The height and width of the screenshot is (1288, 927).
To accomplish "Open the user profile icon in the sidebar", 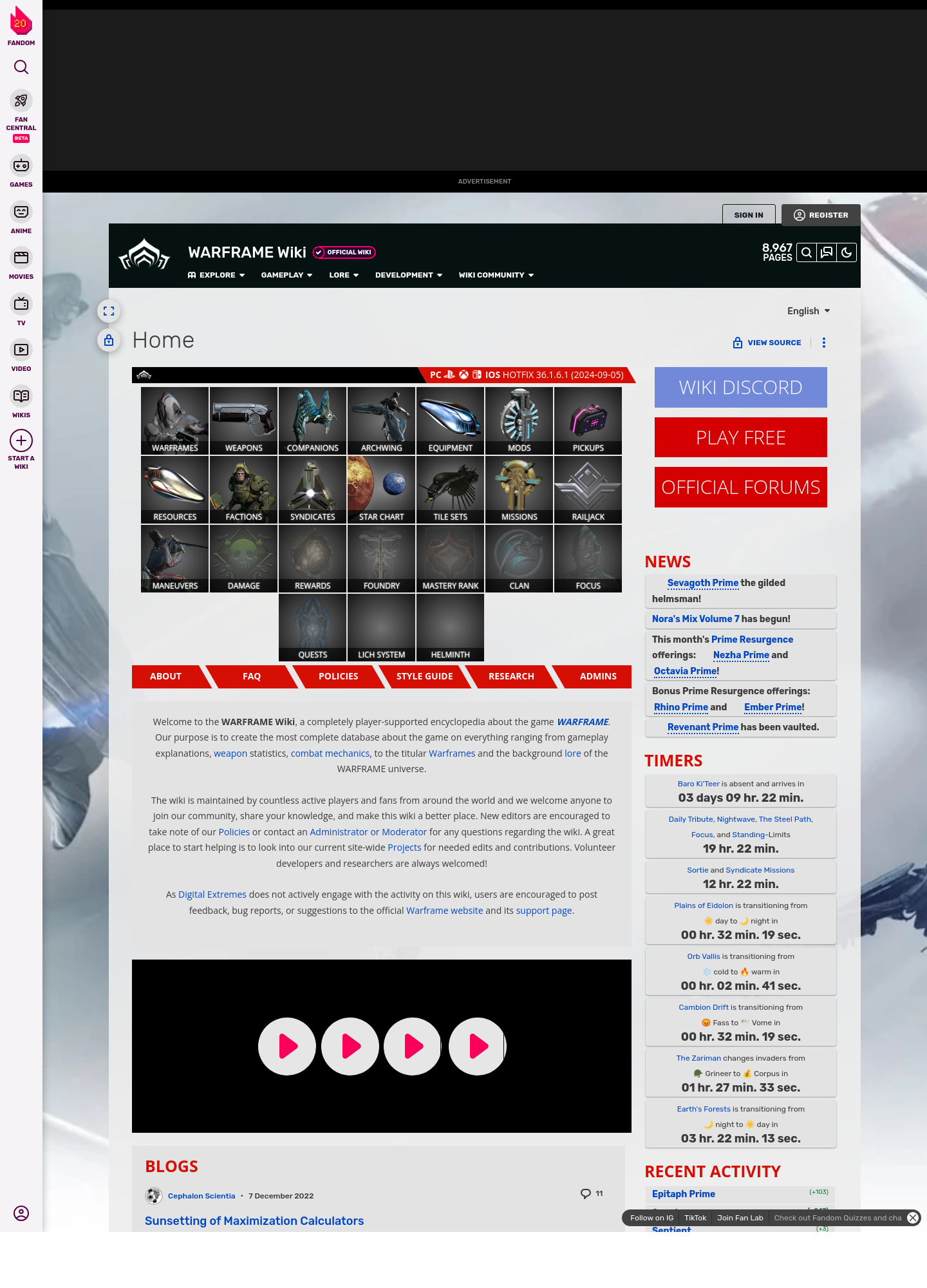I will 21,1213.
